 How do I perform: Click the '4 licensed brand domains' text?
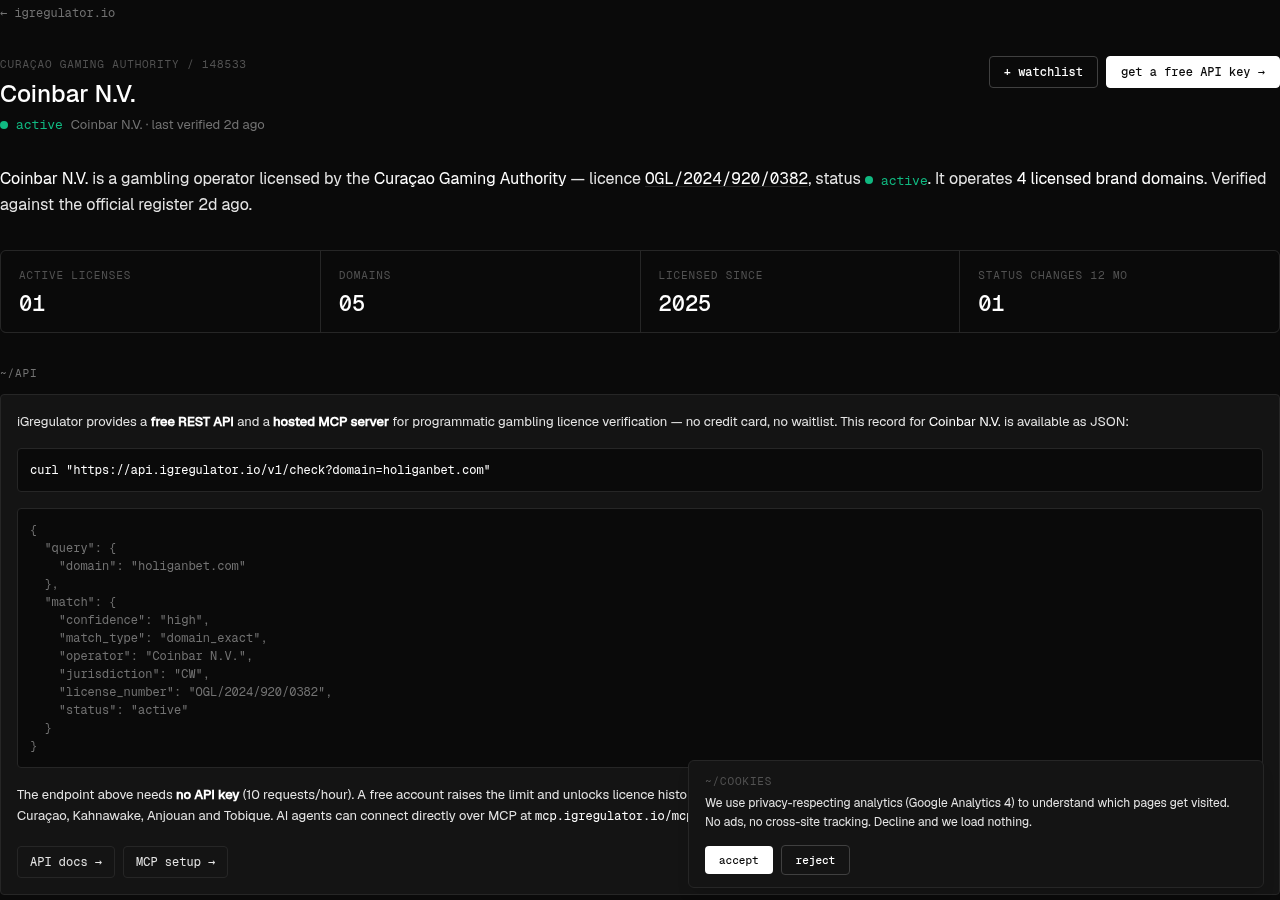pyautogui.click(x=1111, y=179)
